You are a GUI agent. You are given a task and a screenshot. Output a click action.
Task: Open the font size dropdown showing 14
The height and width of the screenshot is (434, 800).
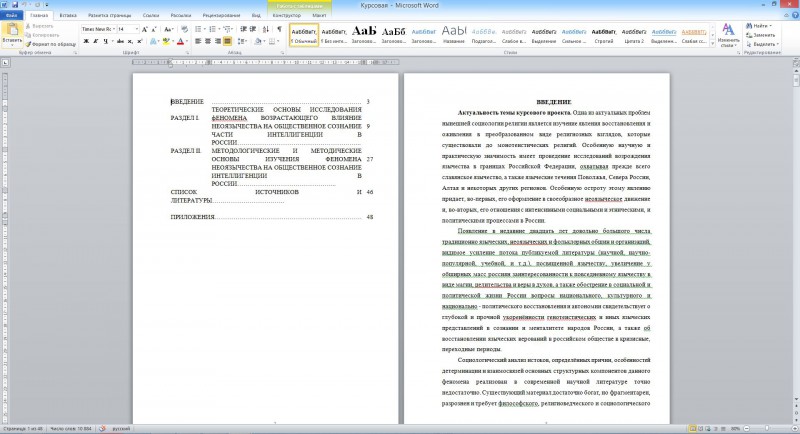pyautogui.click(x=136, y=30)
